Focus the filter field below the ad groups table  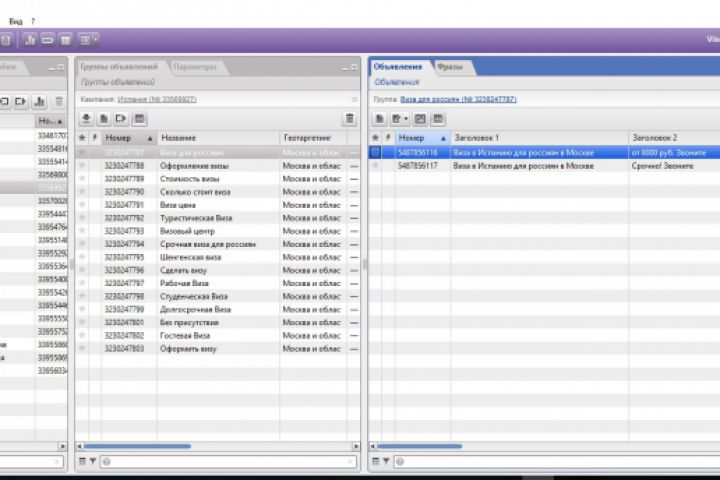click(228, 462)
